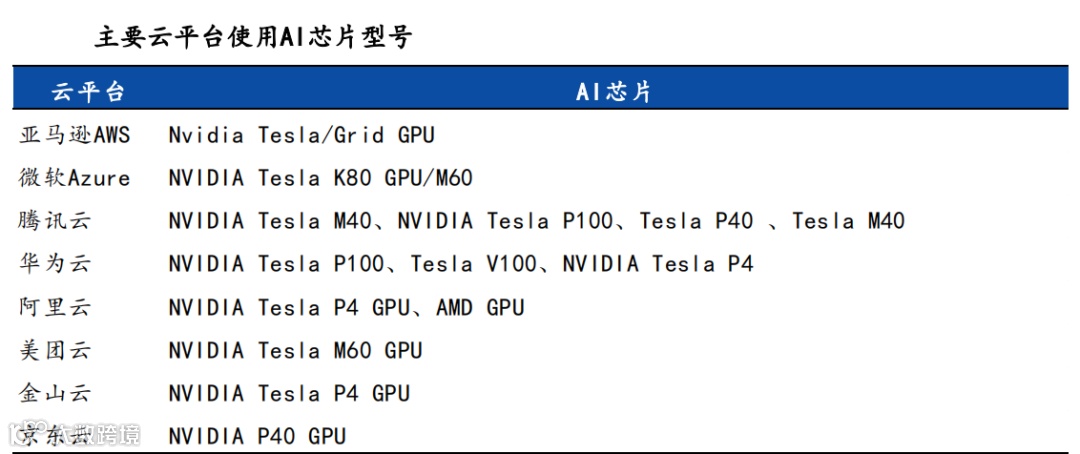Image resolution: width=1080 pixels, height=454 pixels.
Task: Click the 华为云 row label
Action: coord(54,264)
